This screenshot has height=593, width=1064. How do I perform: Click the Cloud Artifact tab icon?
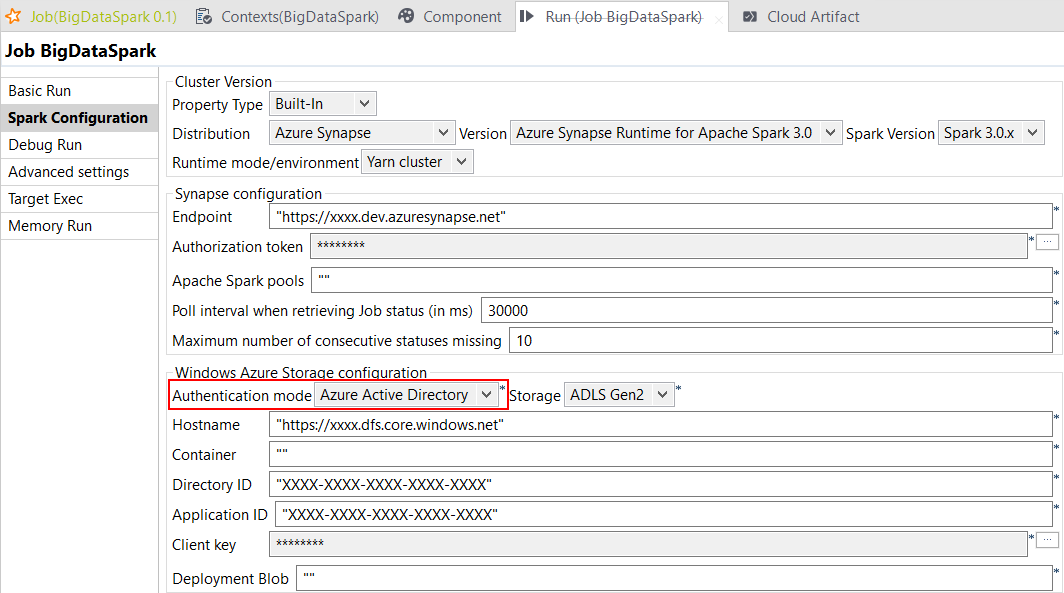[749, 16]
